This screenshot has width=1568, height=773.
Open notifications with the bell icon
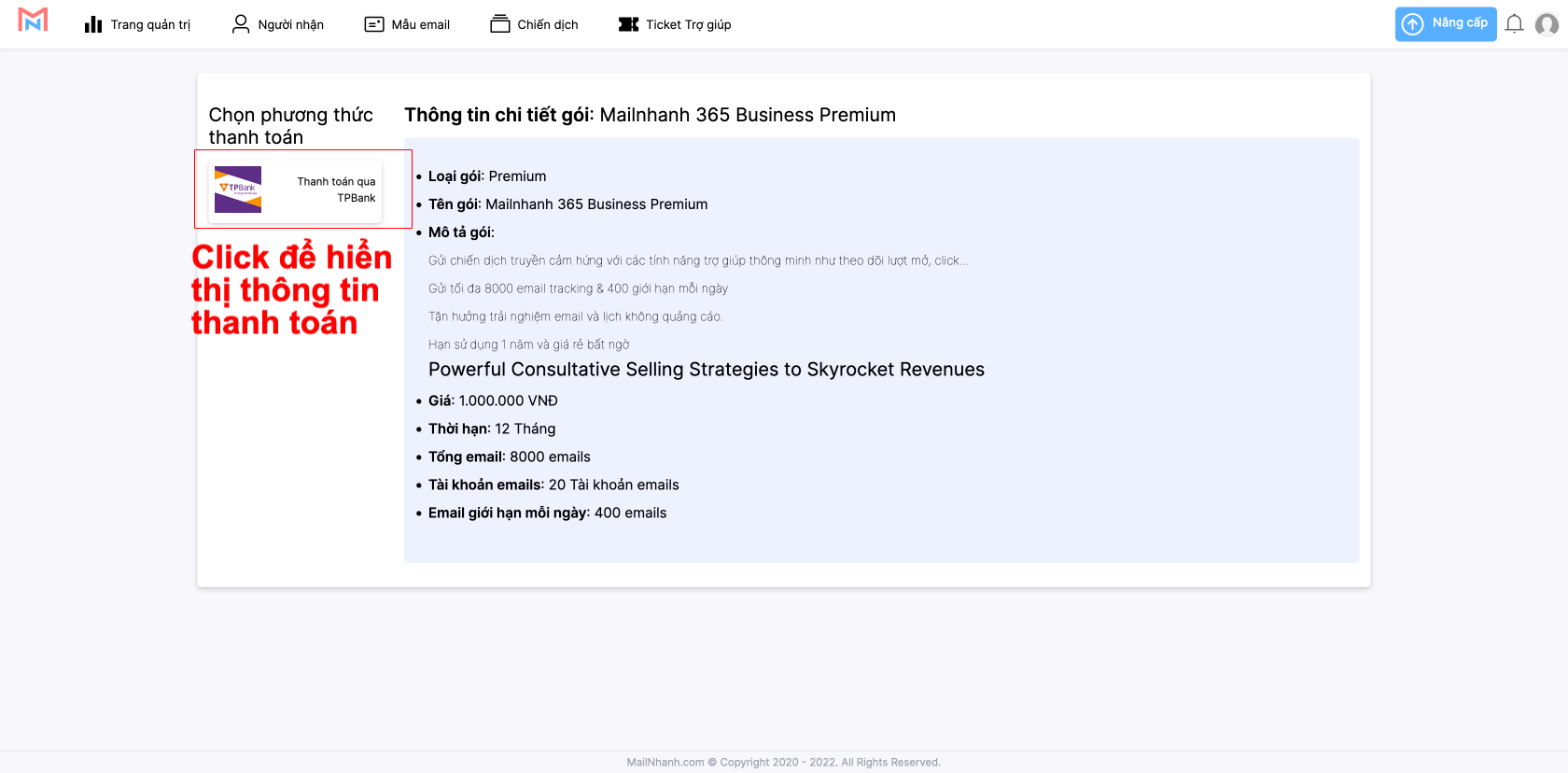point(1514,24)
